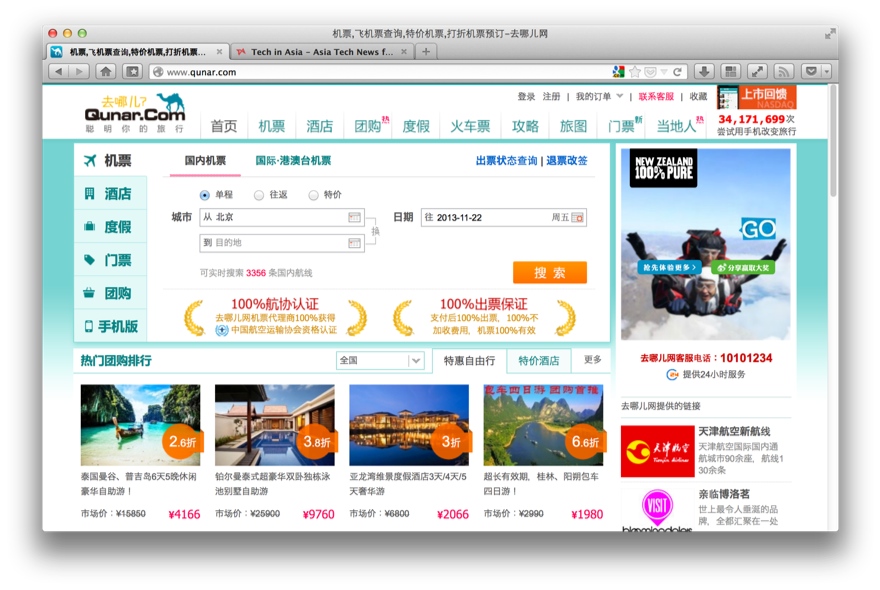Open the downloads arrow icon in toolbar
This screenshot has height=590, width=880.
(x=704, y=71)
